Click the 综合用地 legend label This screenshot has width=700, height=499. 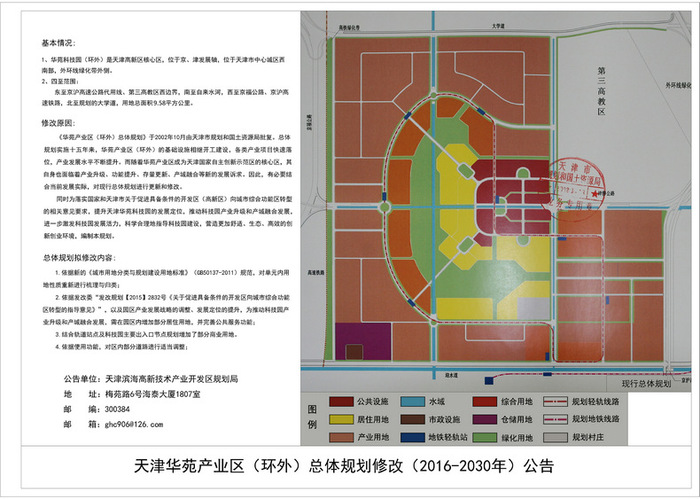pos(517,401)
